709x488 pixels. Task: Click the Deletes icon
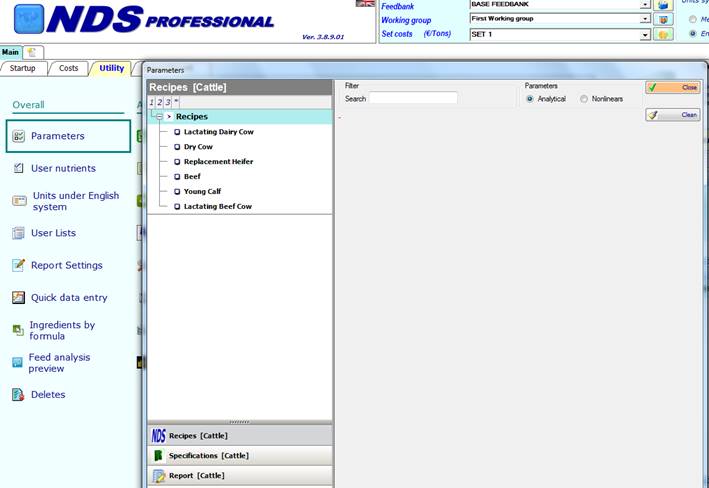point(18,395)
